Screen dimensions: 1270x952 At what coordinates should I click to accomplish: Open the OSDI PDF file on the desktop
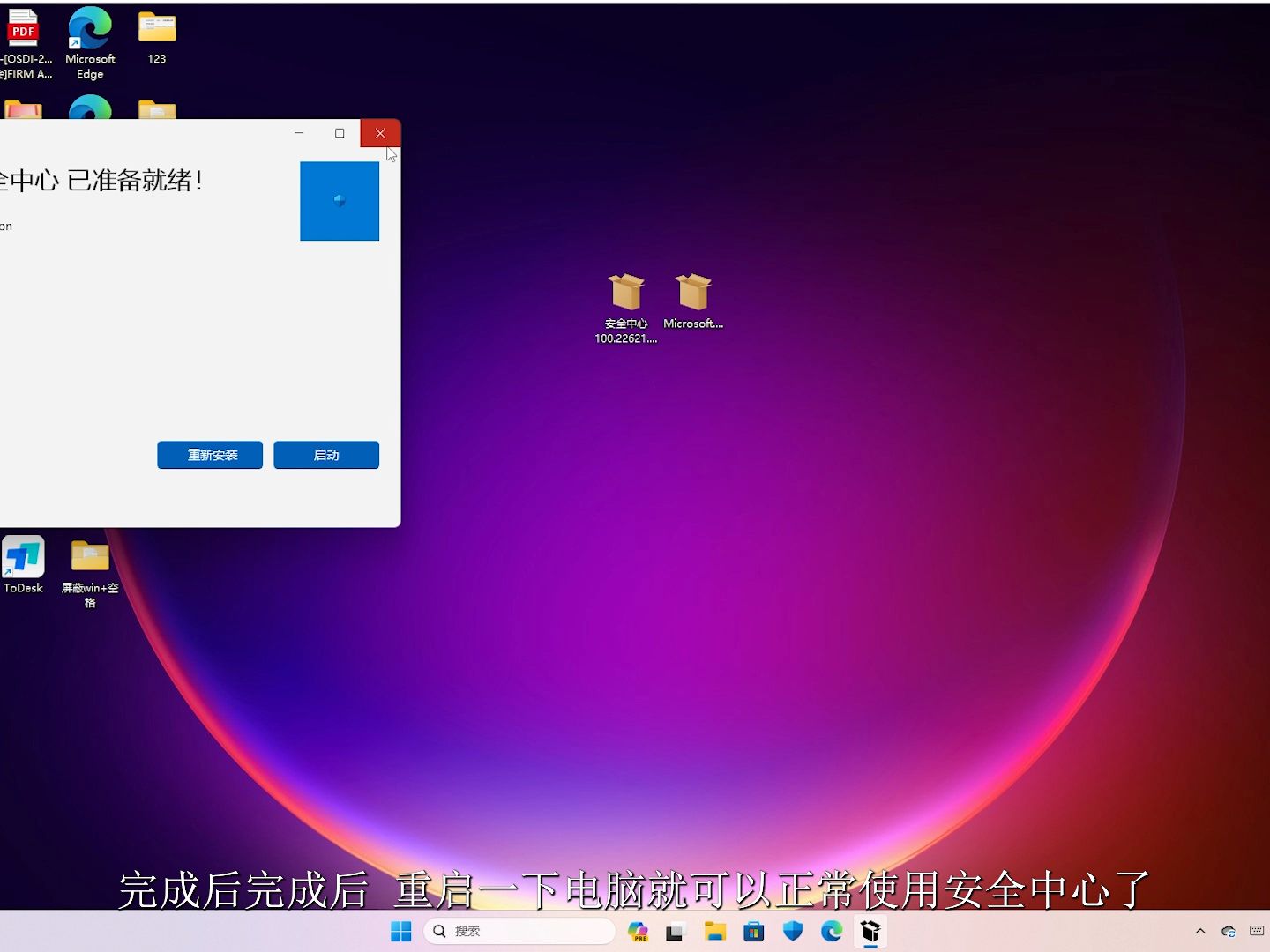(x=24, y=28)
